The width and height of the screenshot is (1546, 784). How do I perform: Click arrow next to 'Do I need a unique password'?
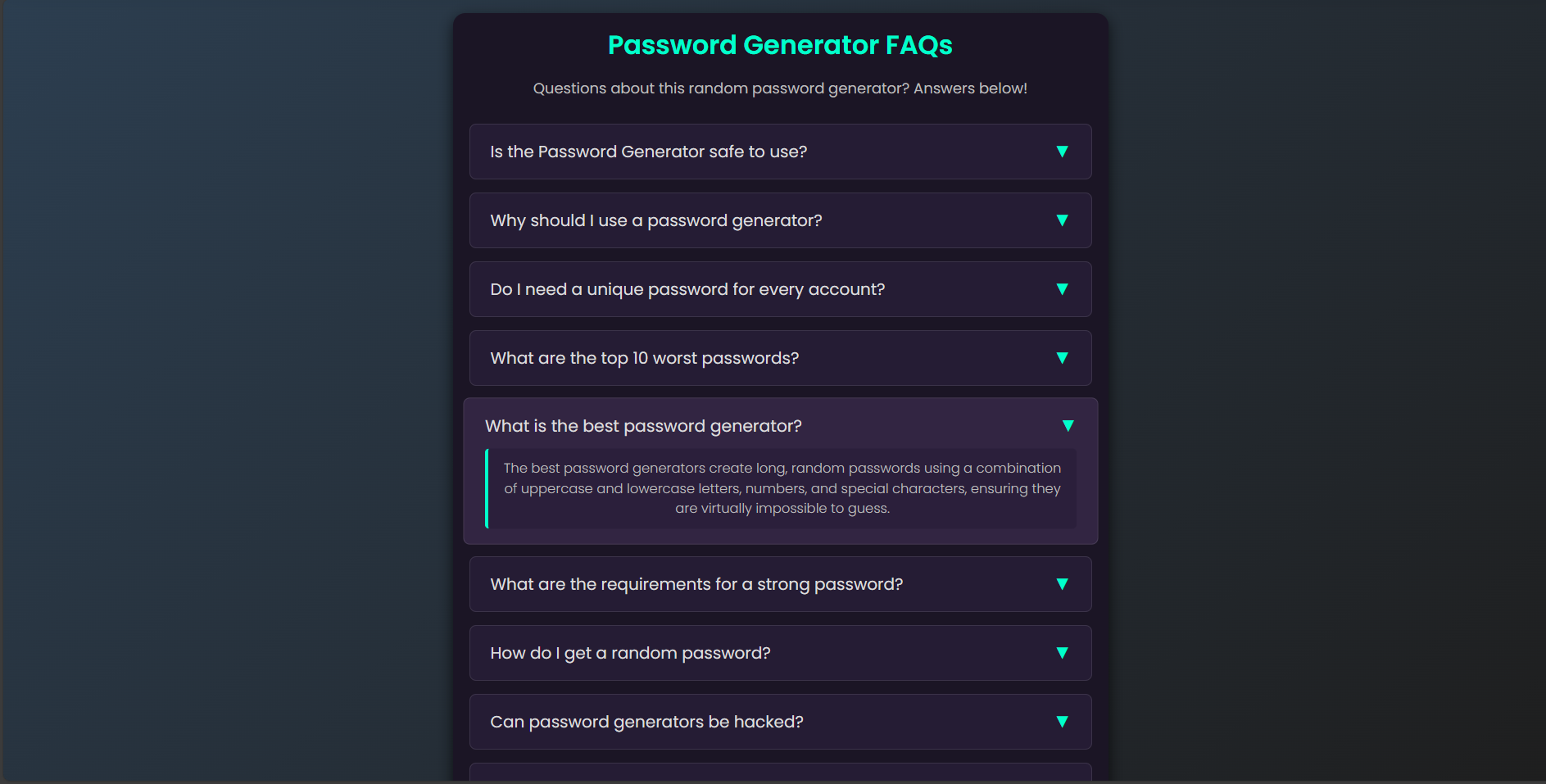click(x=1062, y=289)
